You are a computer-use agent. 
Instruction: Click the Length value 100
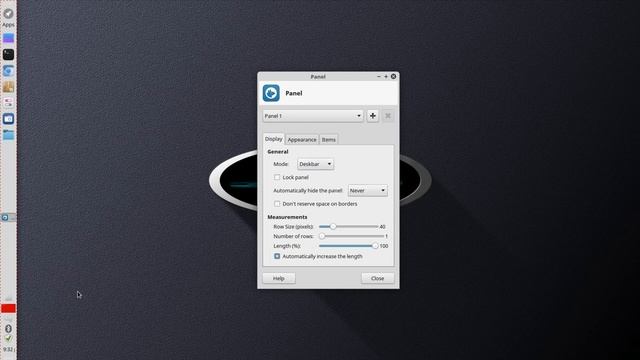point(384,246)
